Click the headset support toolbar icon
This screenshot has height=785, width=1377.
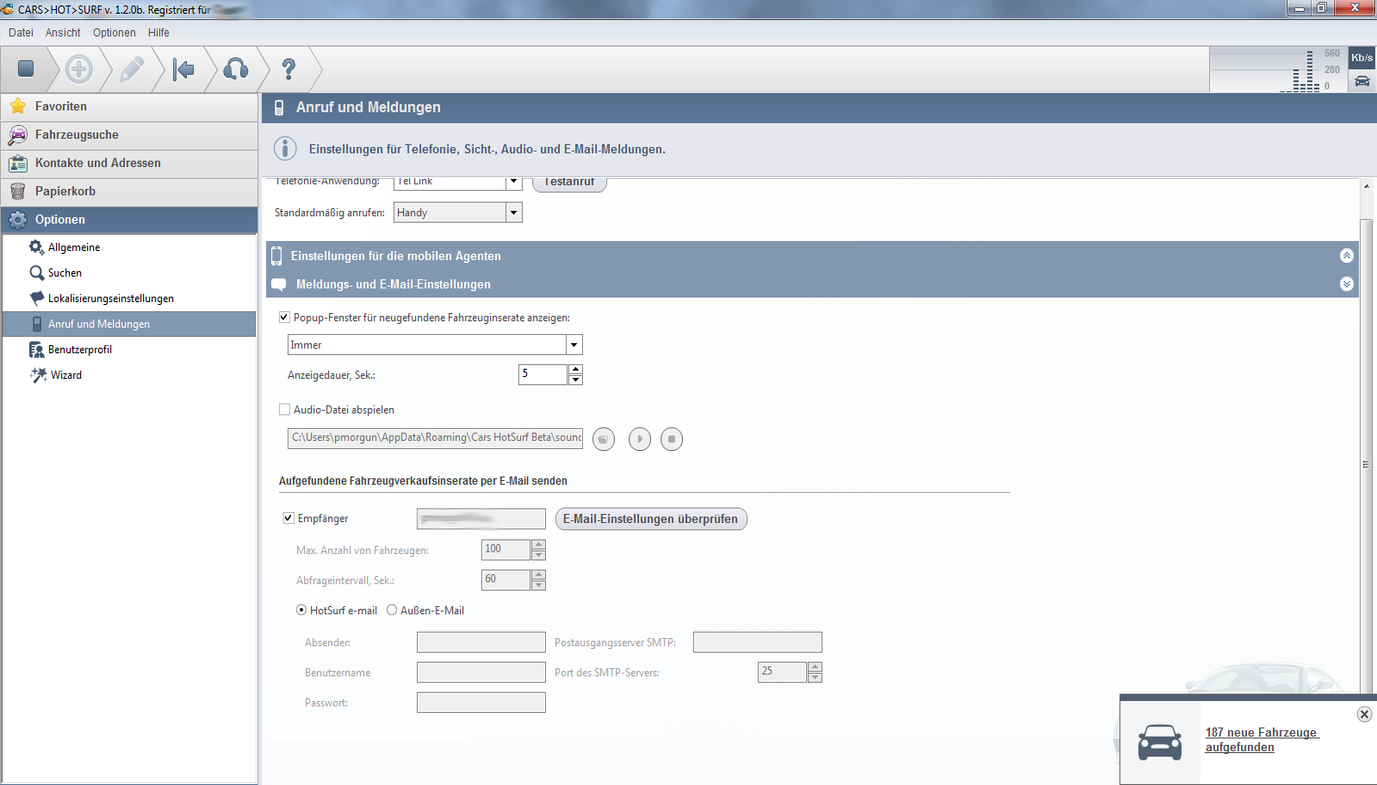235,69
